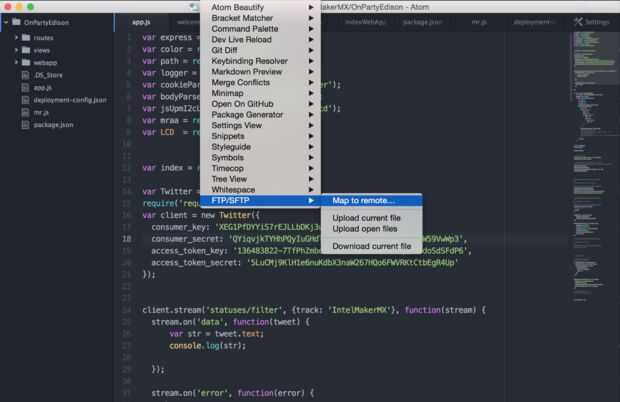This screenshot has height=402, width=620.
Task: Click the package.json file icon in tree
Action: (26, 125)
